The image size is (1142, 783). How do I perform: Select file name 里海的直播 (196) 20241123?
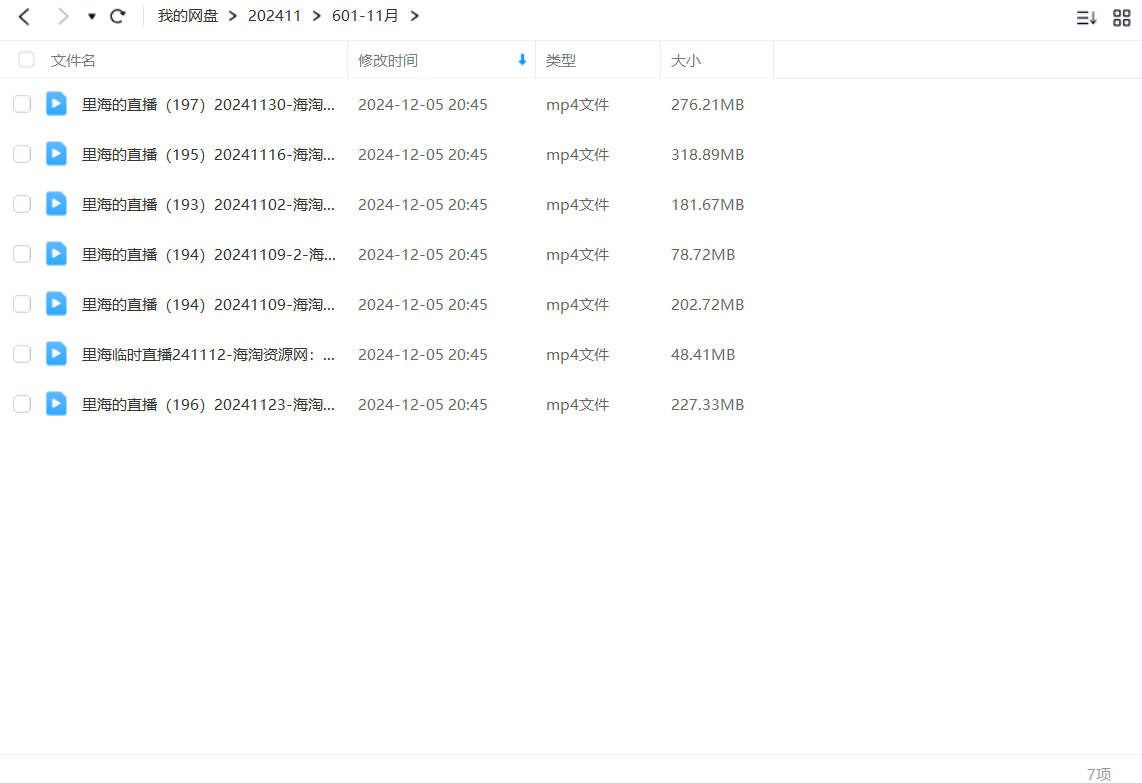click(x=208, y=405)
